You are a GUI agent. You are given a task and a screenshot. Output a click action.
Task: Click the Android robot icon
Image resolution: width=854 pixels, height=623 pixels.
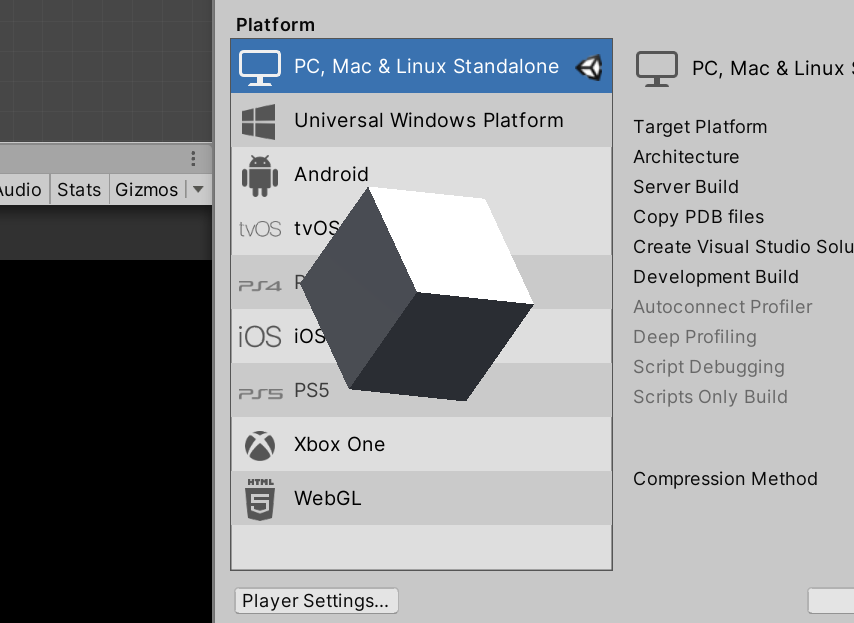pos(260,176)
